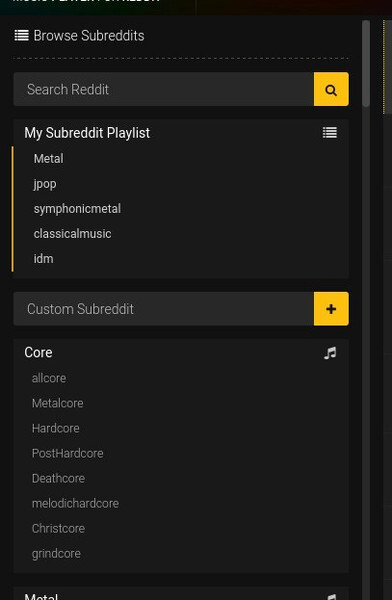Click the list icon before Browse Subreddits
Viewport: 392px width, 600px height.
[21, 36]
